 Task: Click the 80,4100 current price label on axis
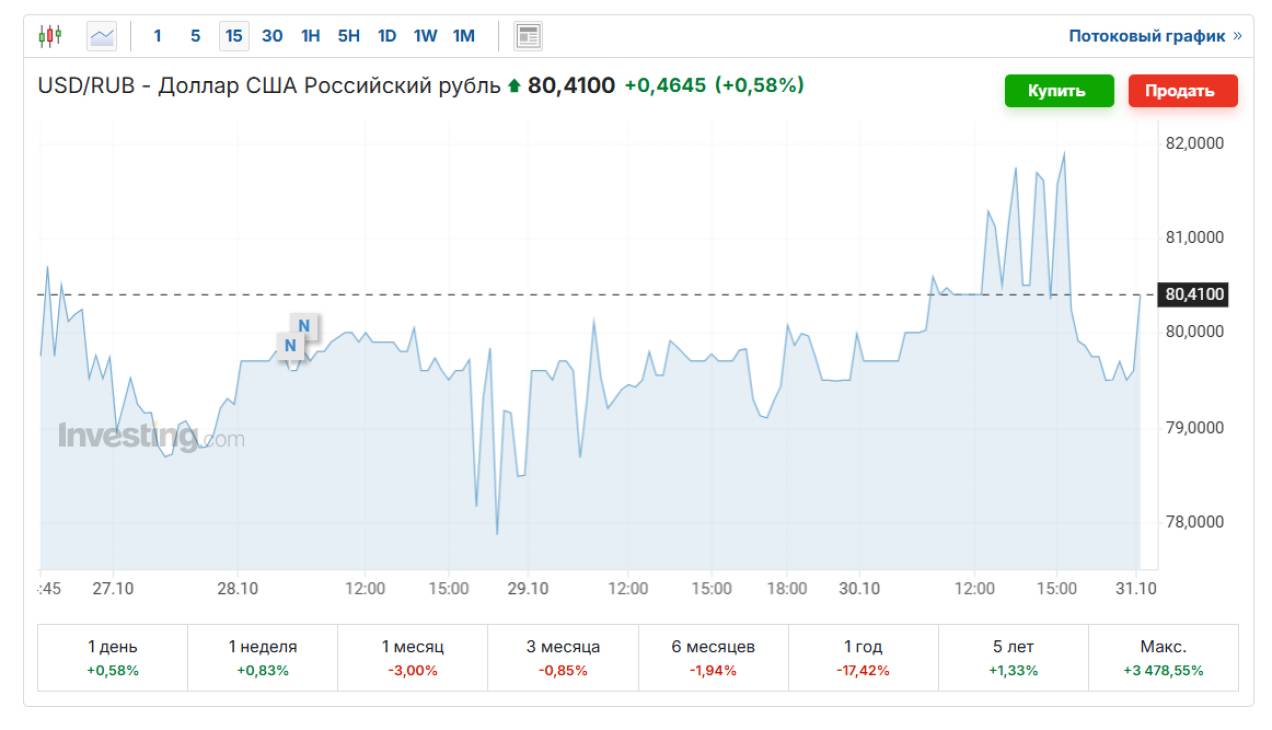pyautogui.click(x=1195, y=295)
